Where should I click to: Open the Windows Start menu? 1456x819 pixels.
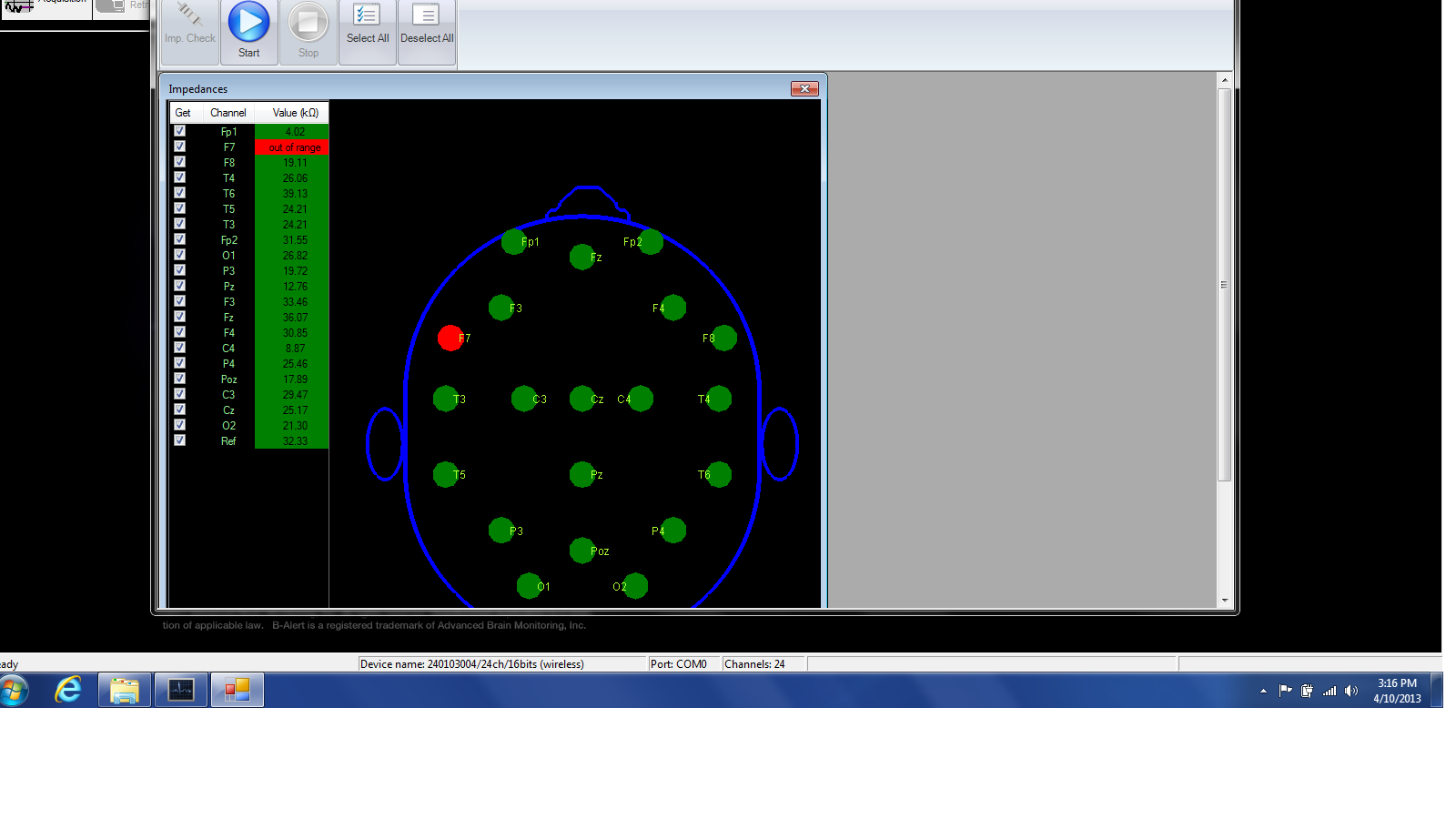pyautogui.click(x=14, y=691)
